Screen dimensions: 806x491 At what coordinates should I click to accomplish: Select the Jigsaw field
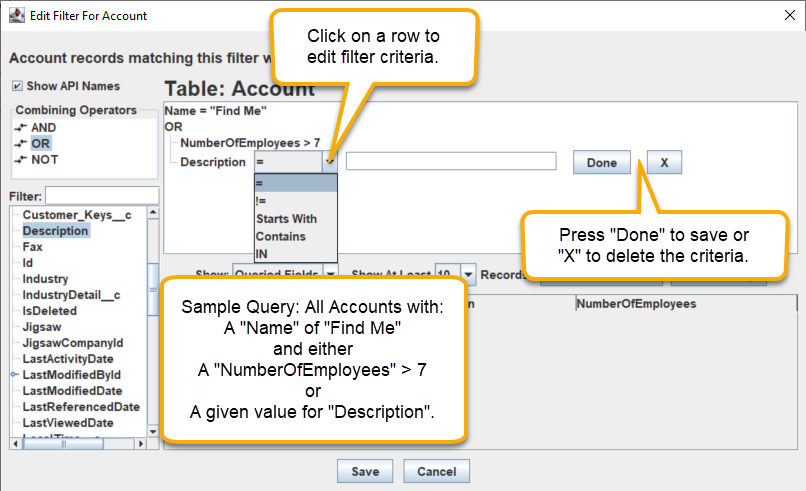[42, 326]
